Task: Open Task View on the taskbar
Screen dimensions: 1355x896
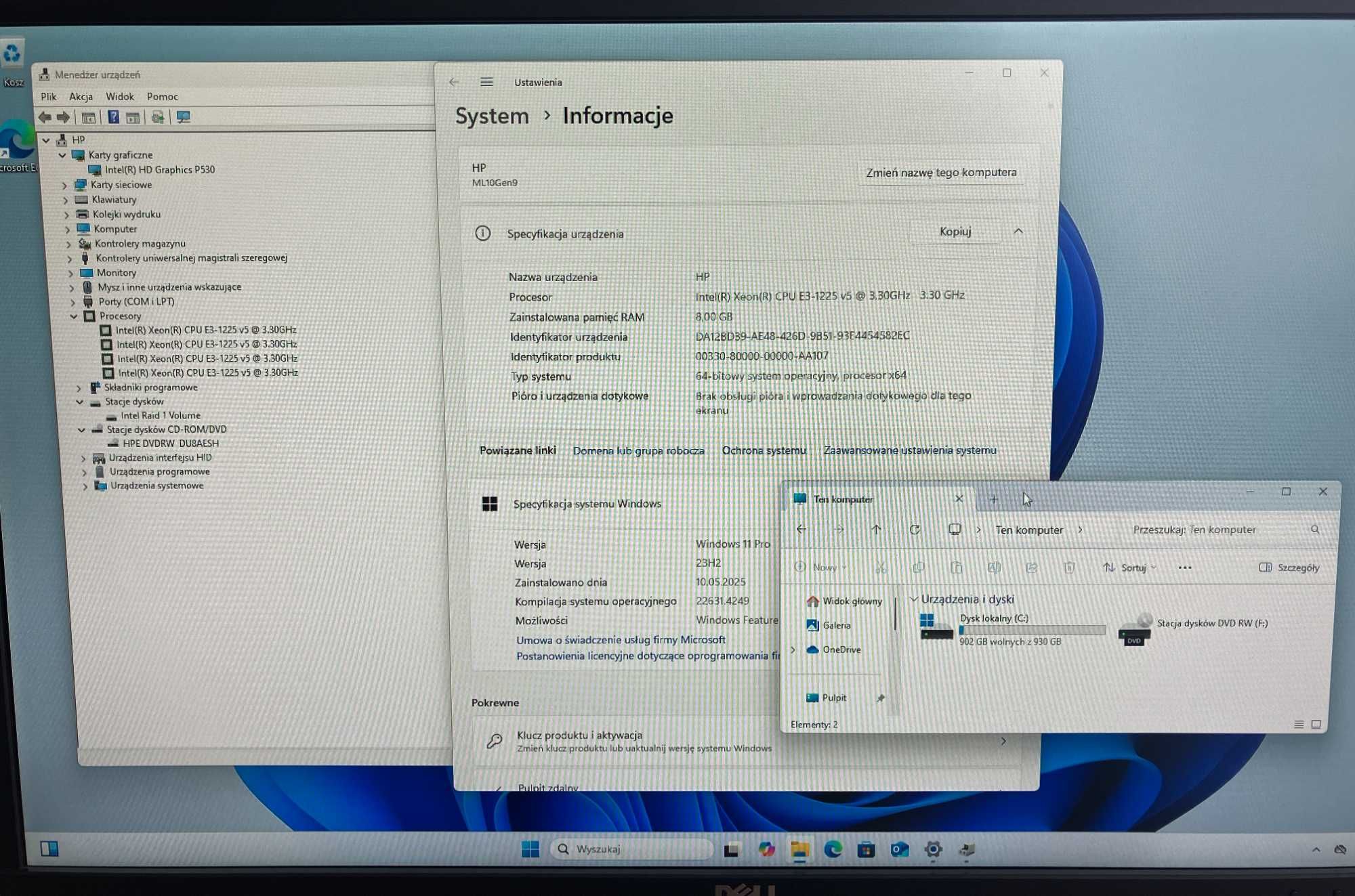Action: 732,850
